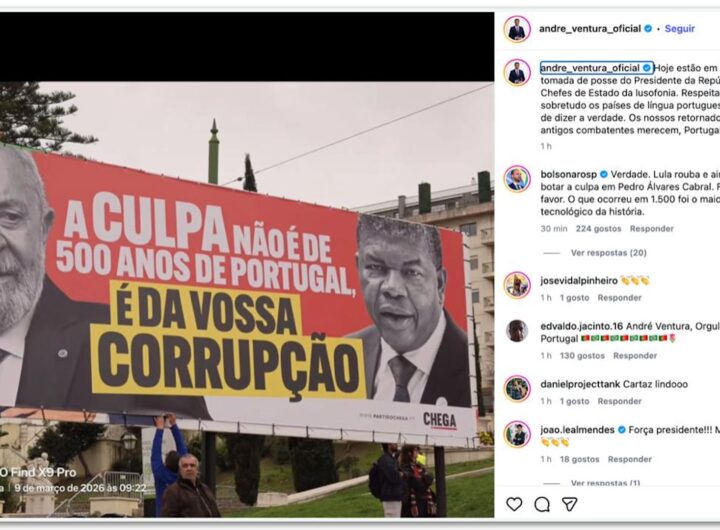Open the comment speech bubble icon
720x530 pixels.
542,504
